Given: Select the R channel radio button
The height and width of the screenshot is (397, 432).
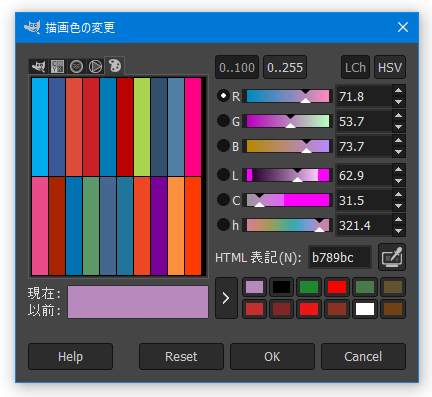Looking at the screenshot, I should tap(223, 96).
